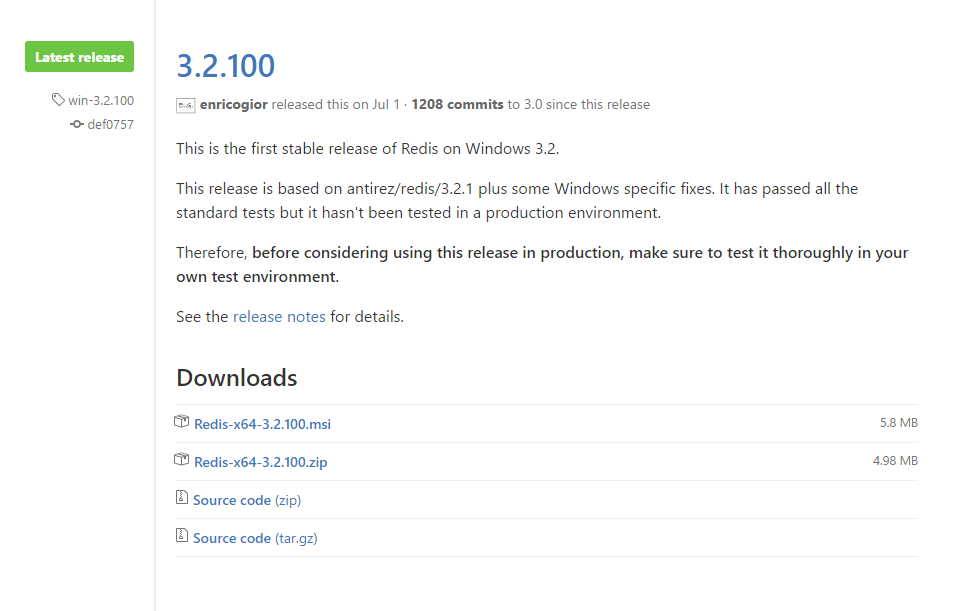Open the win-3.2.100 tag link

[100, 100]
